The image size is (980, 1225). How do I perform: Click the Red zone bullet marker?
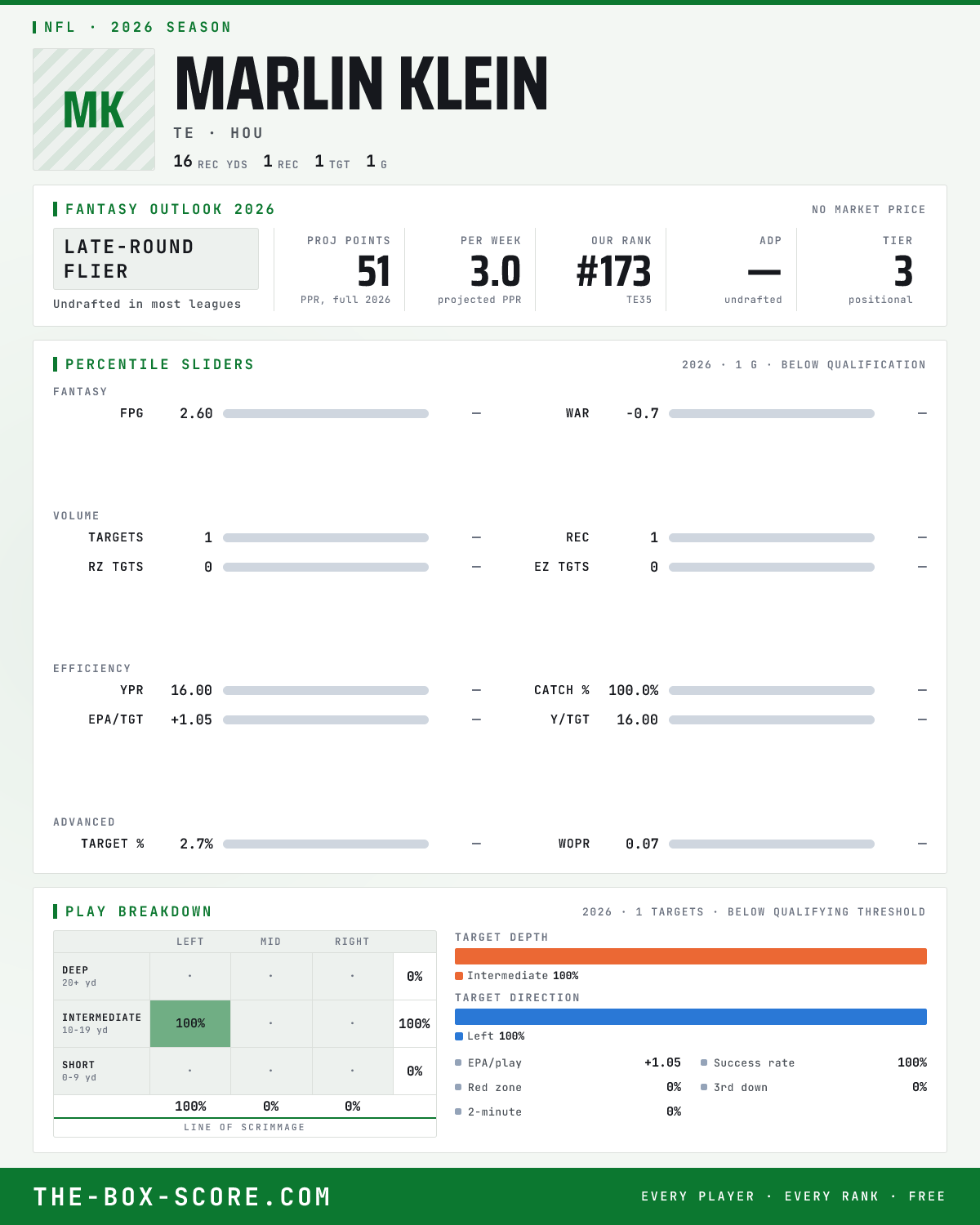point(458,1087)
